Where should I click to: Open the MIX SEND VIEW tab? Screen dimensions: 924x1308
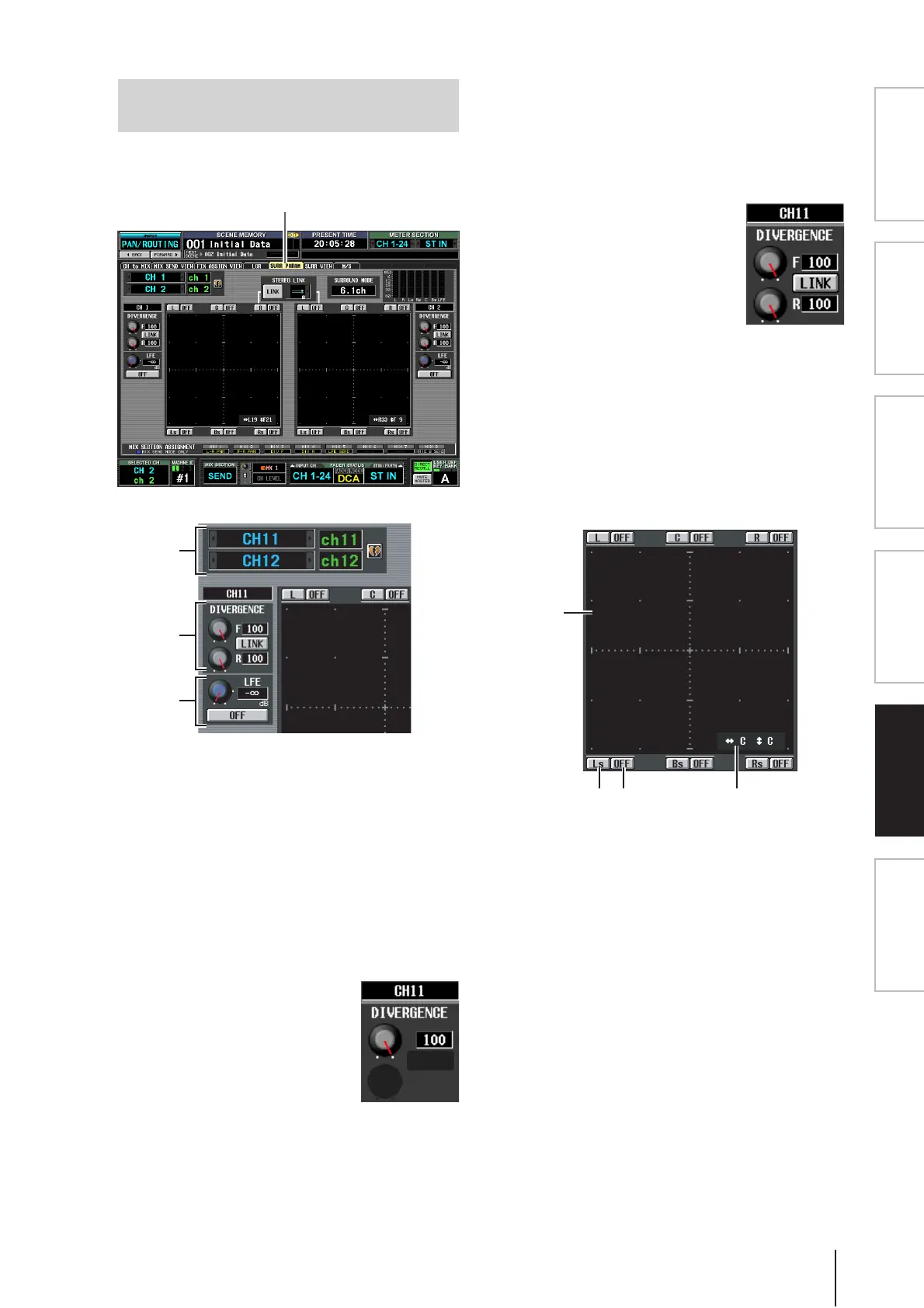pyautogui.click(x=173, y=266)
